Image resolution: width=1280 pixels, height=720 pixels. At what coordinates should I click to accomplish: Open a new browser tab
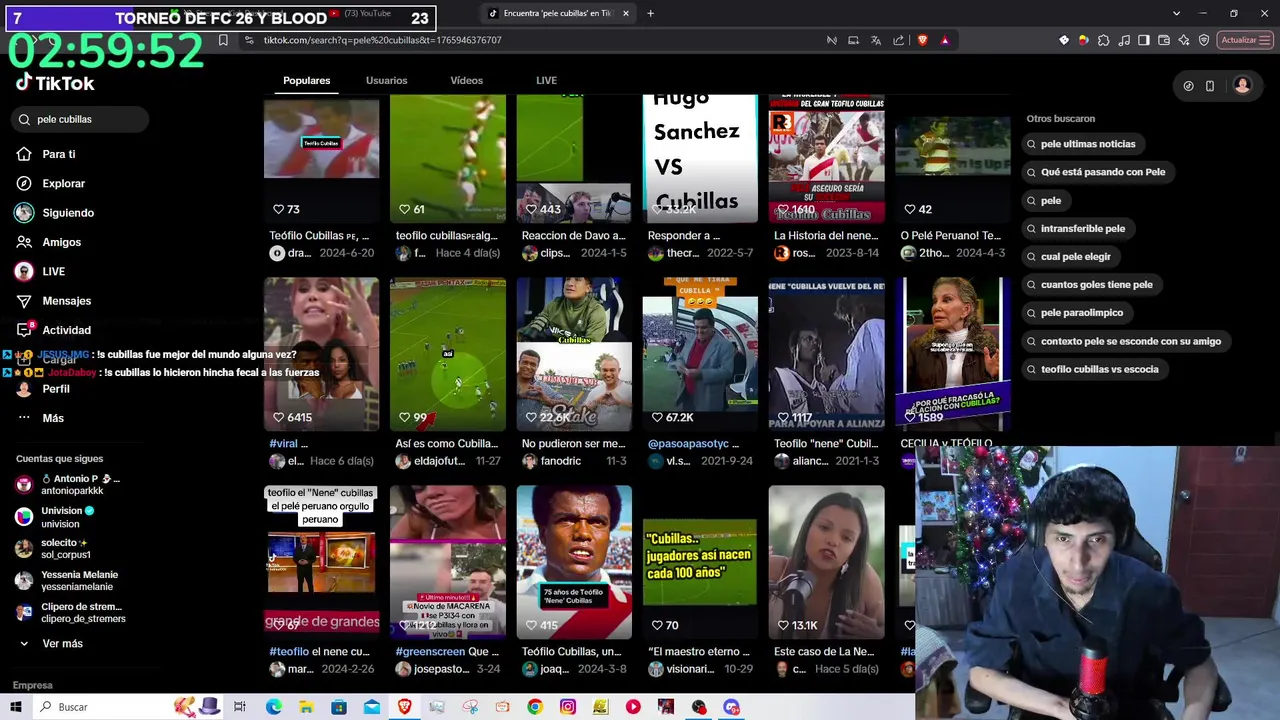[x=650, y=13]
